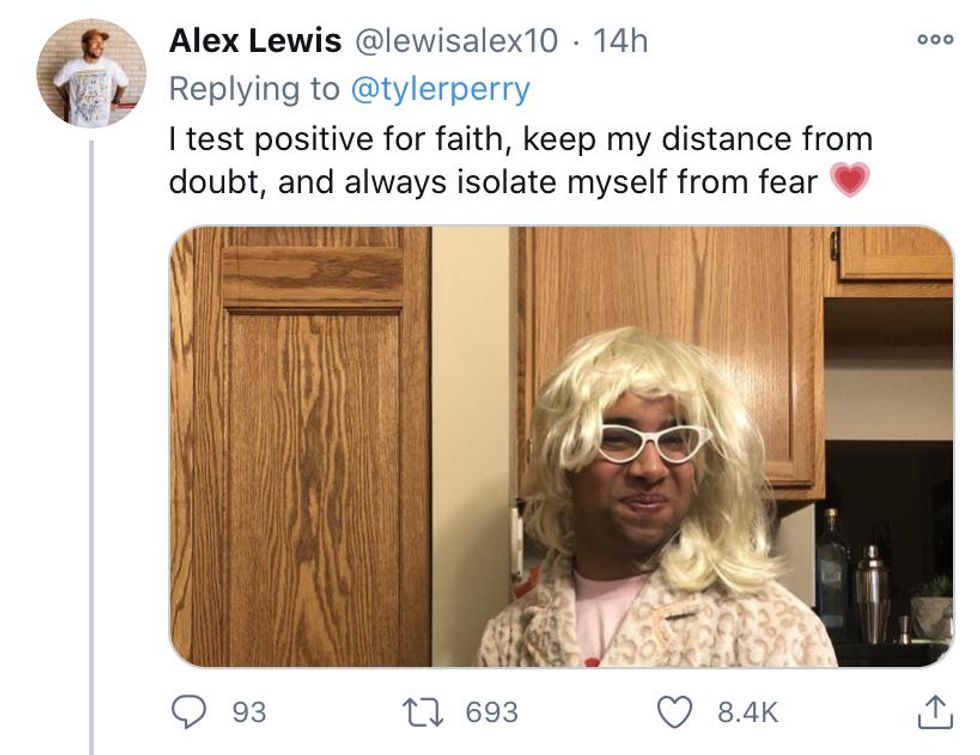Tap the share upload icon
Image resolution: width=980 pixels, height=755 pixels.
pos(929,711)
